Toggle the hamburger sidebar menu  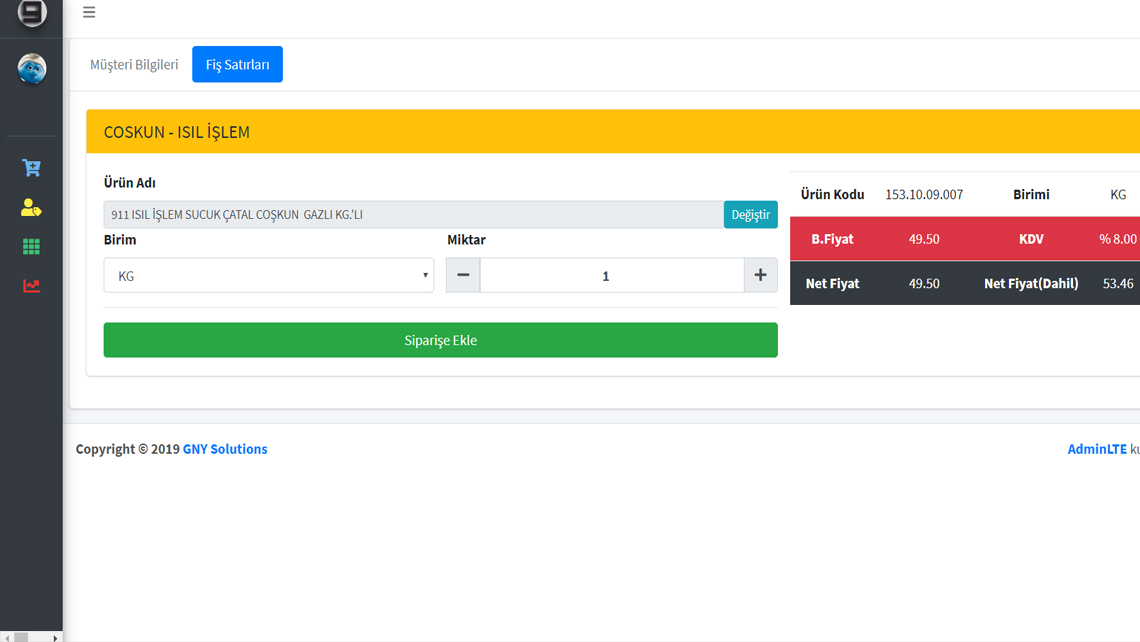pos(89,13)
